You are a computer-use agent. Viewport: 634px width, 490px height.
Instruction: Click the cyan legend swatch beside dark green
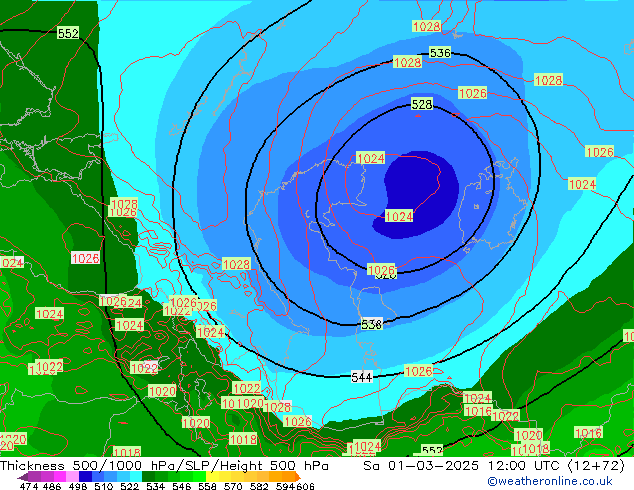click(136, 477)
